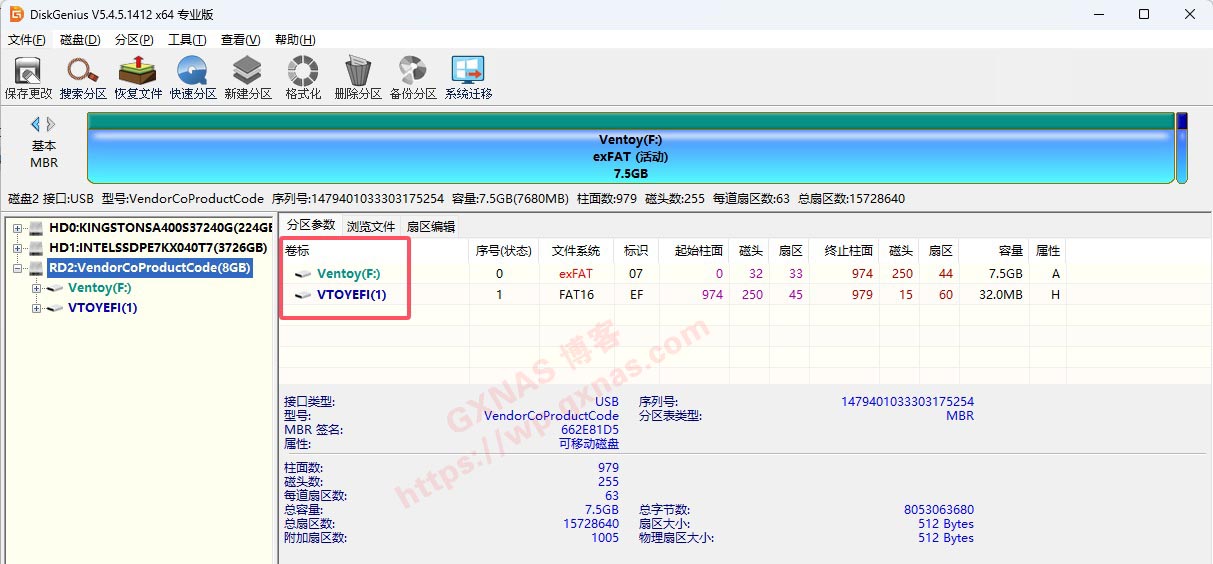This screenshot has height=564, width=1213.
Task: Switch to the Sector Editor (扇区编辑) tab
Action: click(x=430, y=226)
